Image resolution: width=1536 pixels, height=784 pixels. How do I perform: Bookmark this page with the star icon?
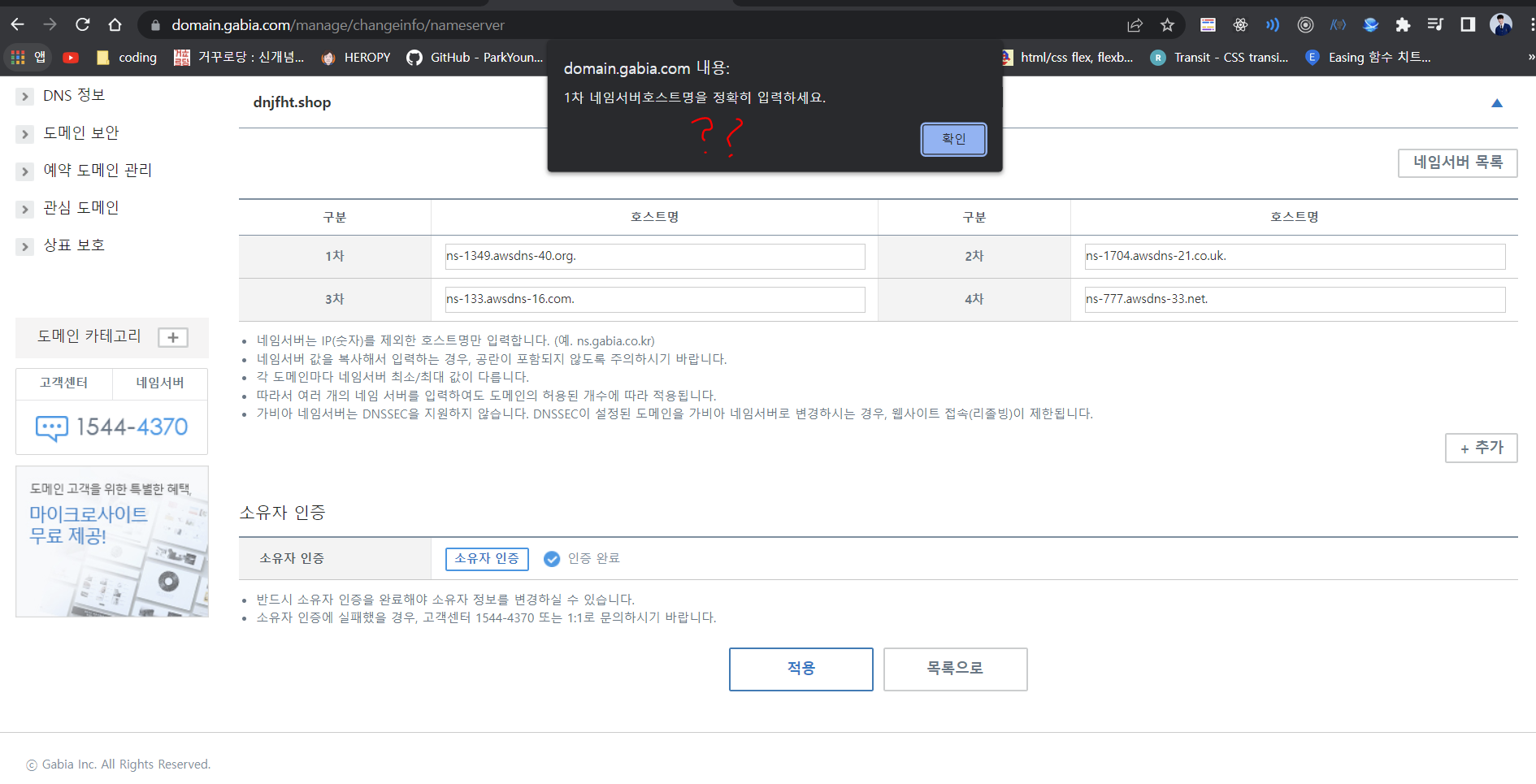[1168, 25]
